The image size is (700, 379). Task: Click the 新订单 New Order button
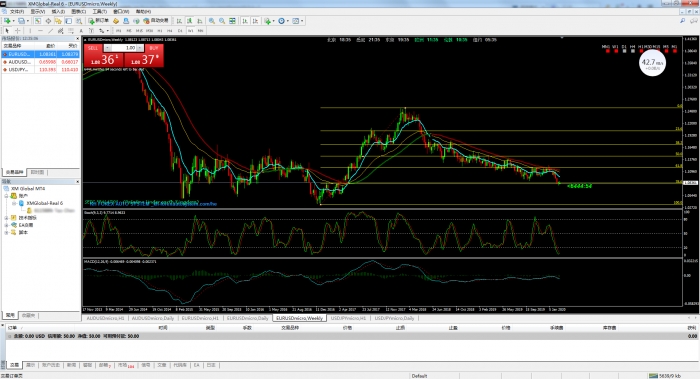tap(99, 21)
